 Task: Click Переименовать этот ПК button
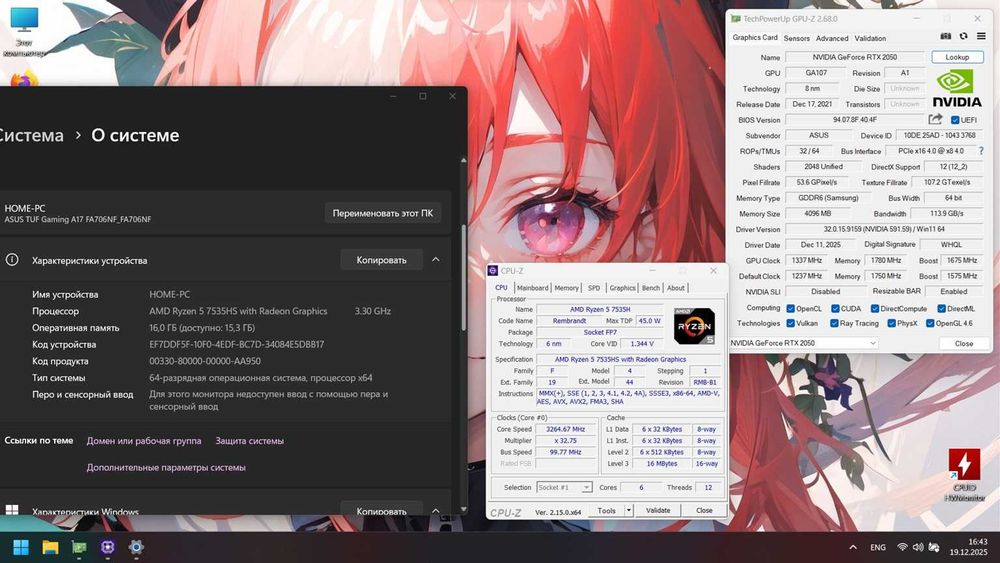click(383, 213)
